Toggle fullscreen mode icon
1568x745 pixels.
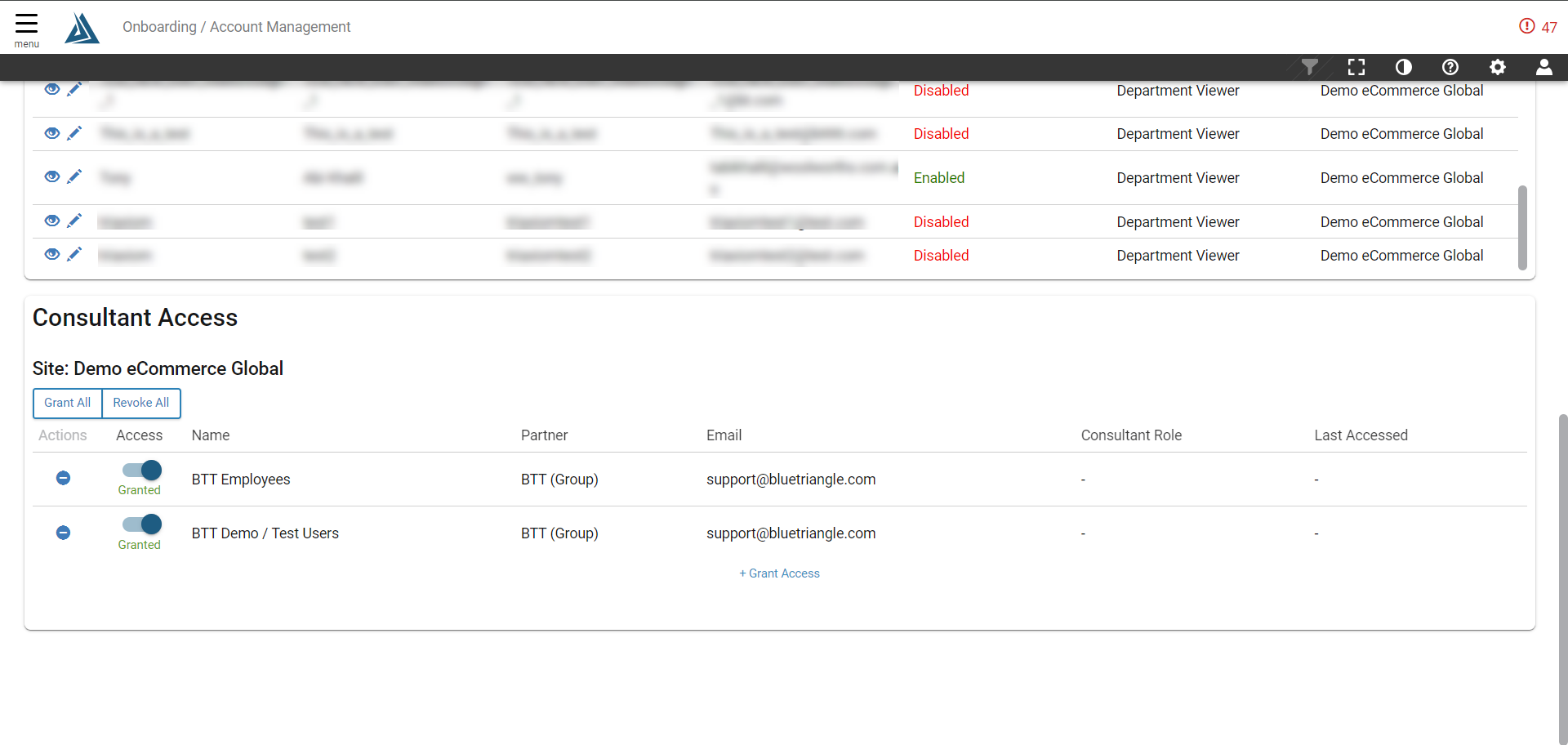click(1356, 67)
